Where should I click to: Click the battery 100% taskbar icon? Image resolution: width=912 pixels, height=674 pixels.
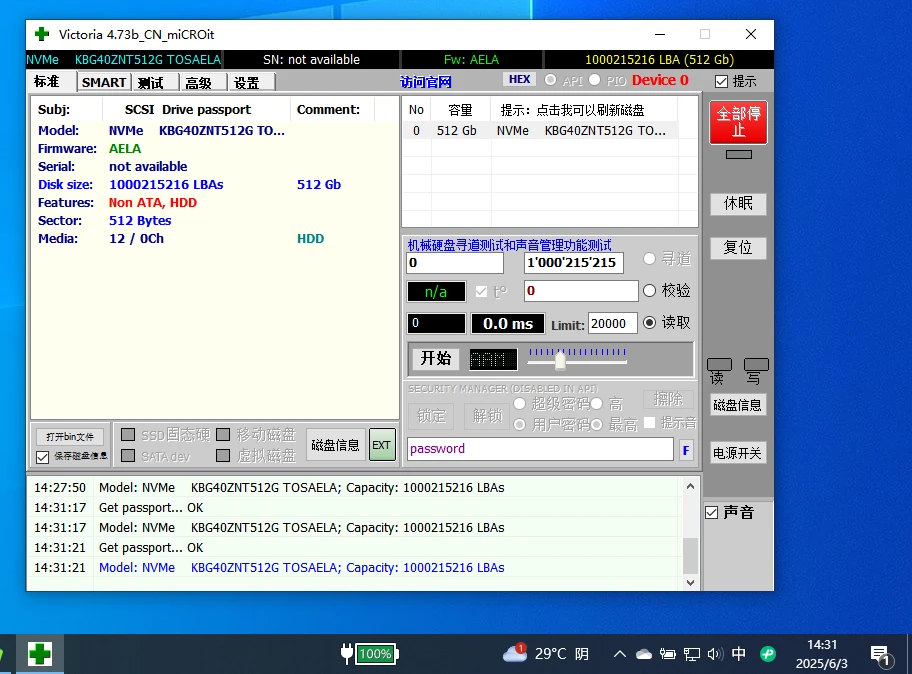[369, 654]
